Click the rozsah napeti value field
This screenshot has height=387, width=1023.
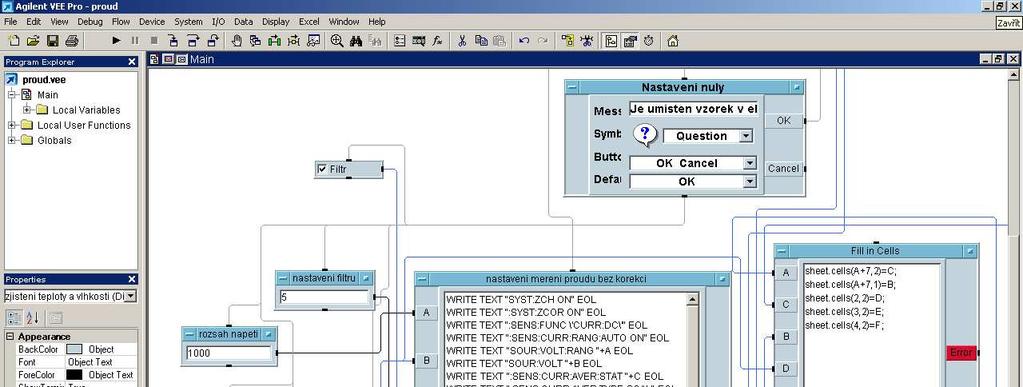coord(228,353)
